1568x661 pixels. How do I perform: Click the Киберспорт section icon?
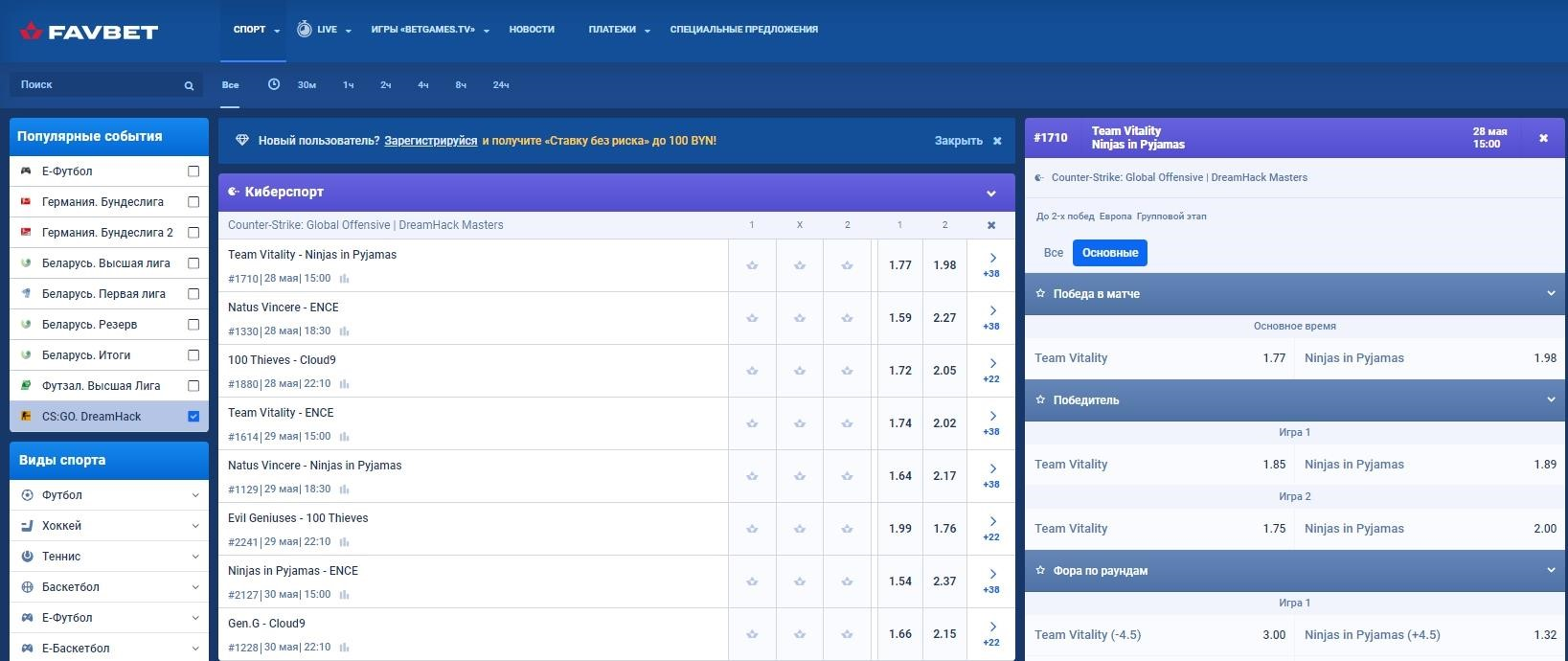point(234,192)
